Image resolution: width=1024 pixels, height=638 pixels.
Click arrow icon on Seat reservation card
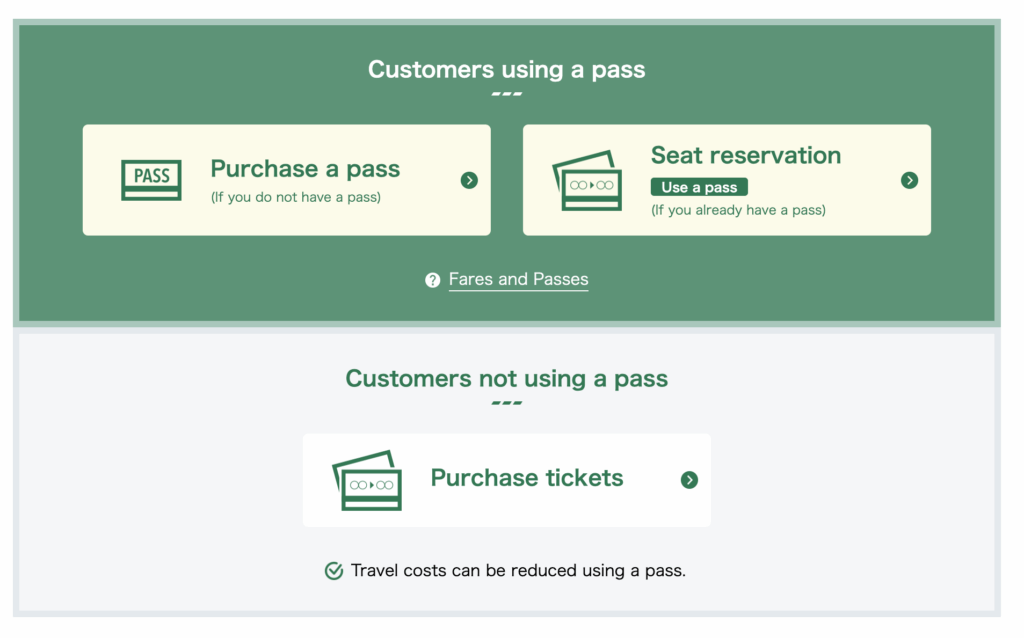pyautogui.click(x=909, y=180)
